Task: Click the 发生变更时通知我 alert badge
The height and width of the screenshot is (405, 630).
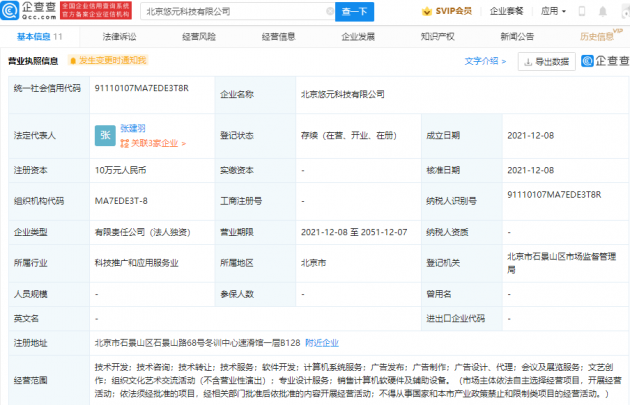Action: tap(108, 60)
